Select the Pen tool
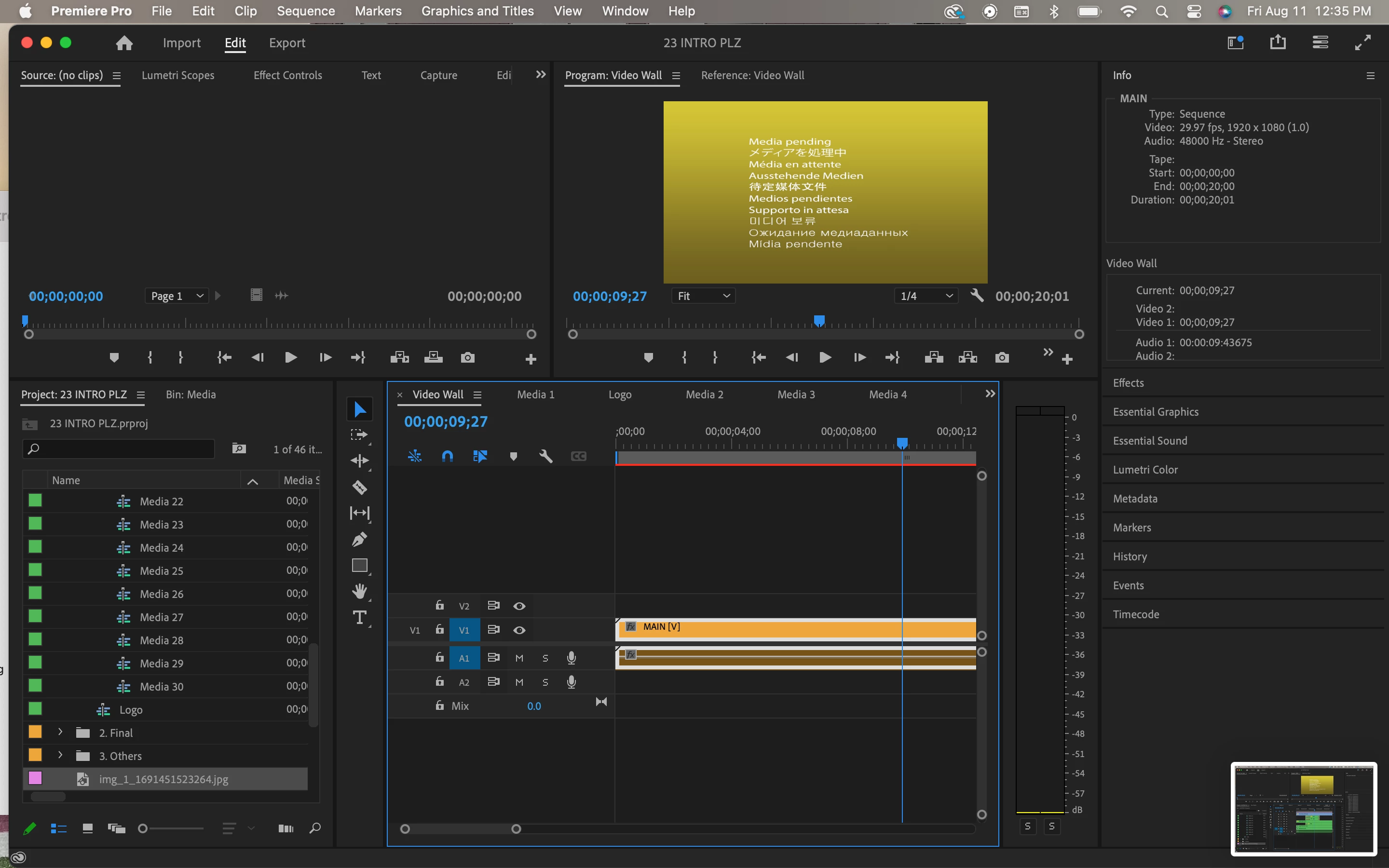The image size is (1389, 868). click(x=359, y=539)
